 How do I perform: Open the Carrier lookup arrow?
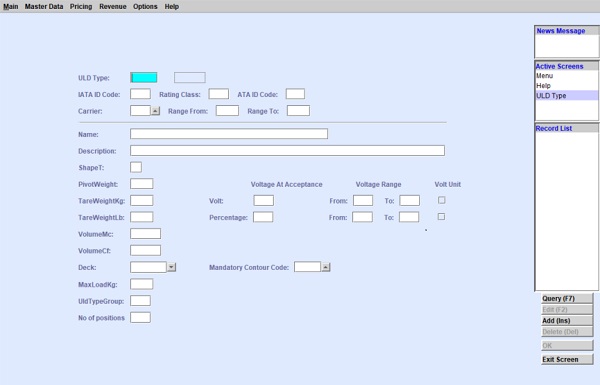(155, 111)
